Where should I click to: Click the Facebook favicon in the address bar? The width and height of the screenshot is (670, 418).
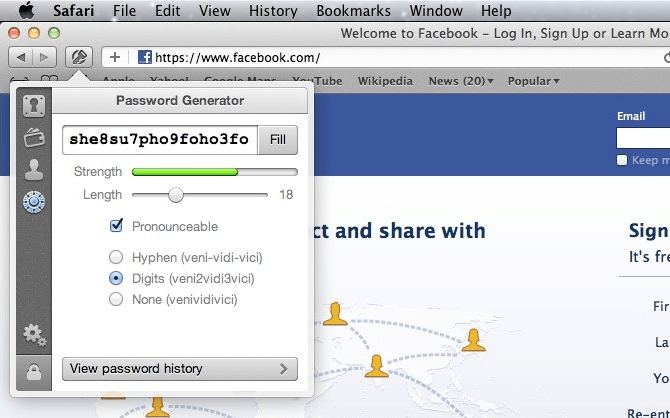coord(145,57)
